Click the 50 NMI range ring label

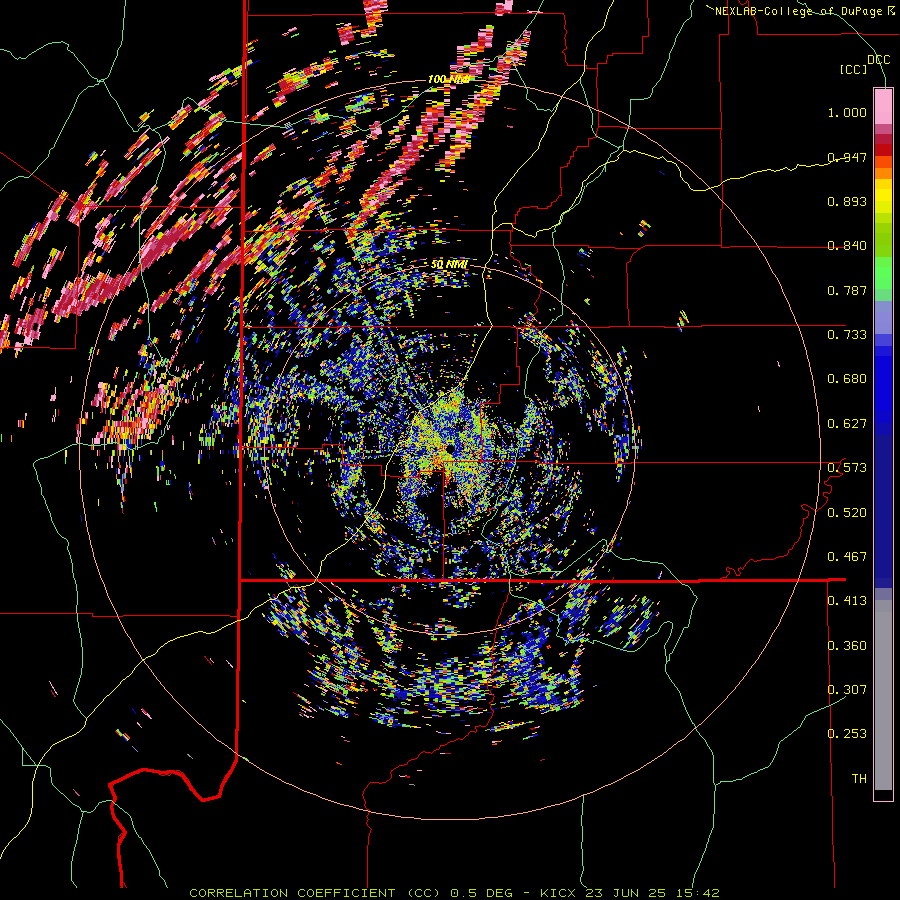pos(449,264)
